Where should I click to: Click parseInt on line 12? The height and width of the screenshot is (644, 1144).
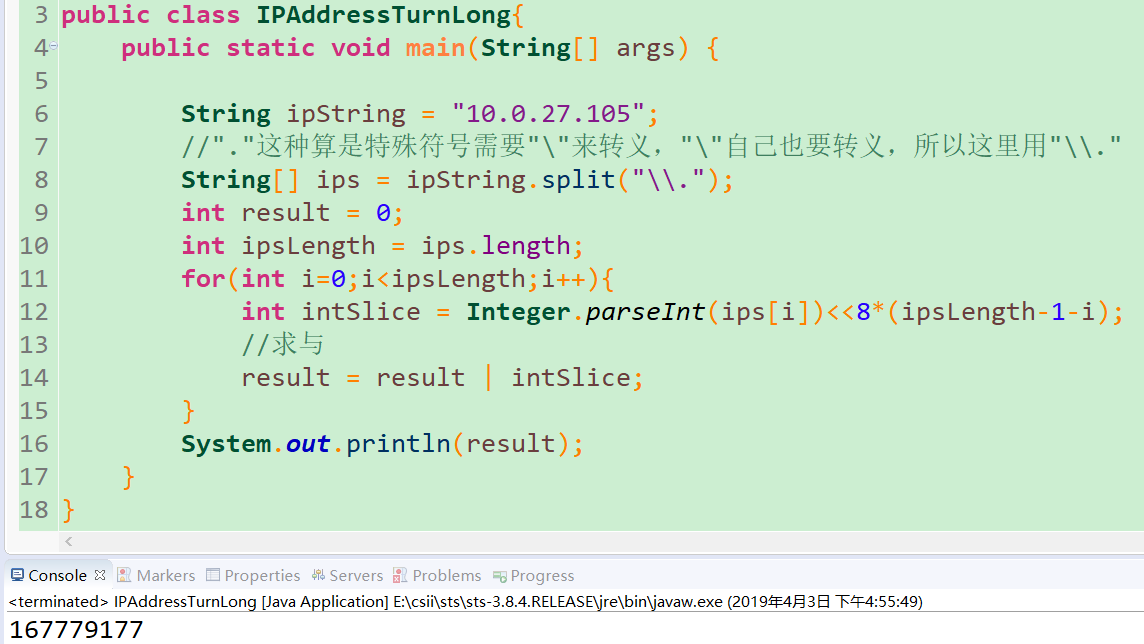645,311
